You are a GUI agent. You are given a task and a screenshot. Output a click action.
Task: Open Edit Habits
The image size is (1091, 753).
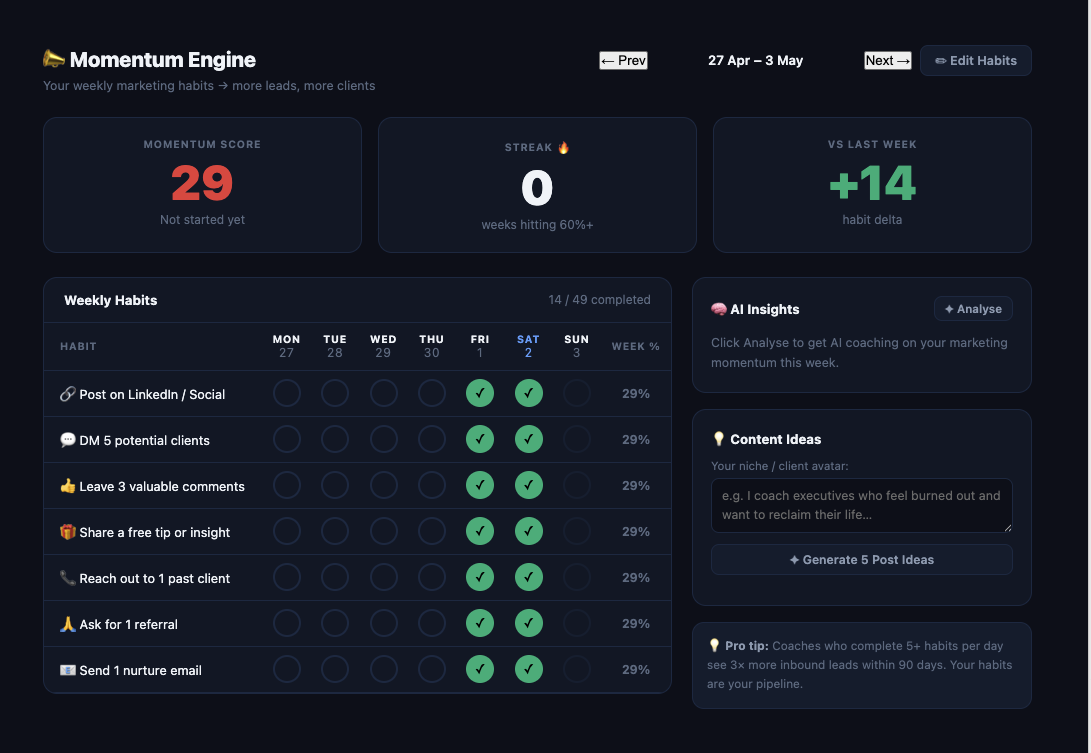[975, 61]
